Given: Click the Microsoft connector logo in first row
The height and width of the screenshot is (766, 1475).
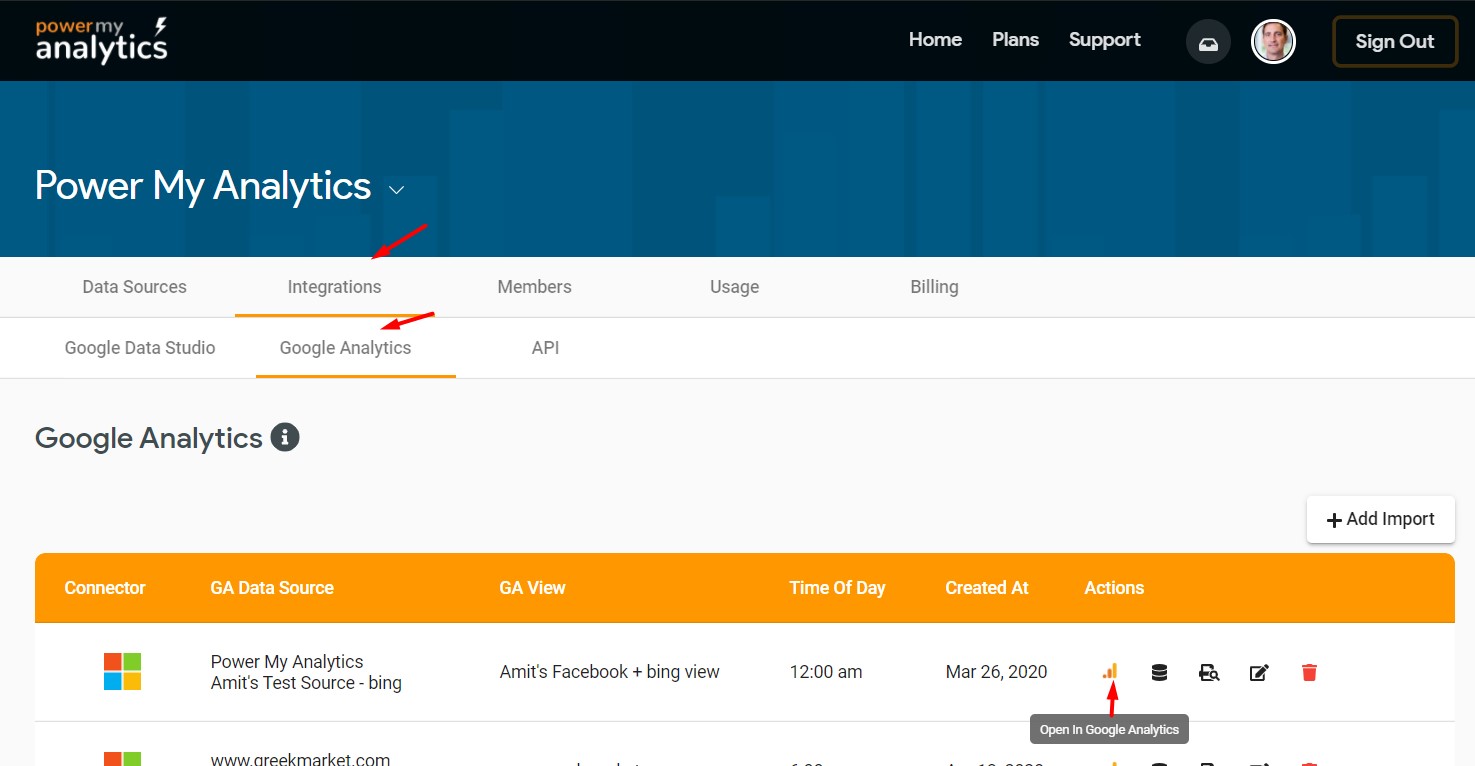Looking at the screenshot, I should click(122, 671).
